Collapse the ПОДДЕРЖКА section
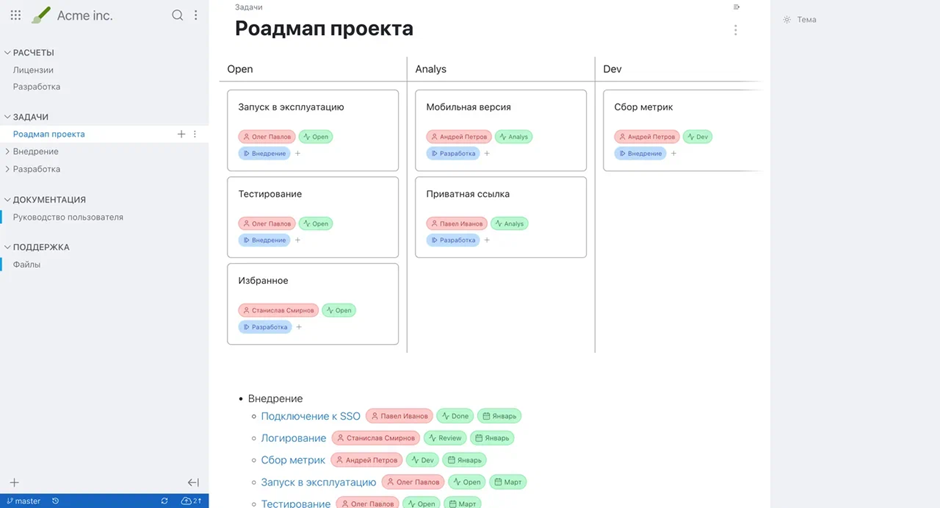The height and width of the screenshot is (508, 940). click(x=7, y=247)
